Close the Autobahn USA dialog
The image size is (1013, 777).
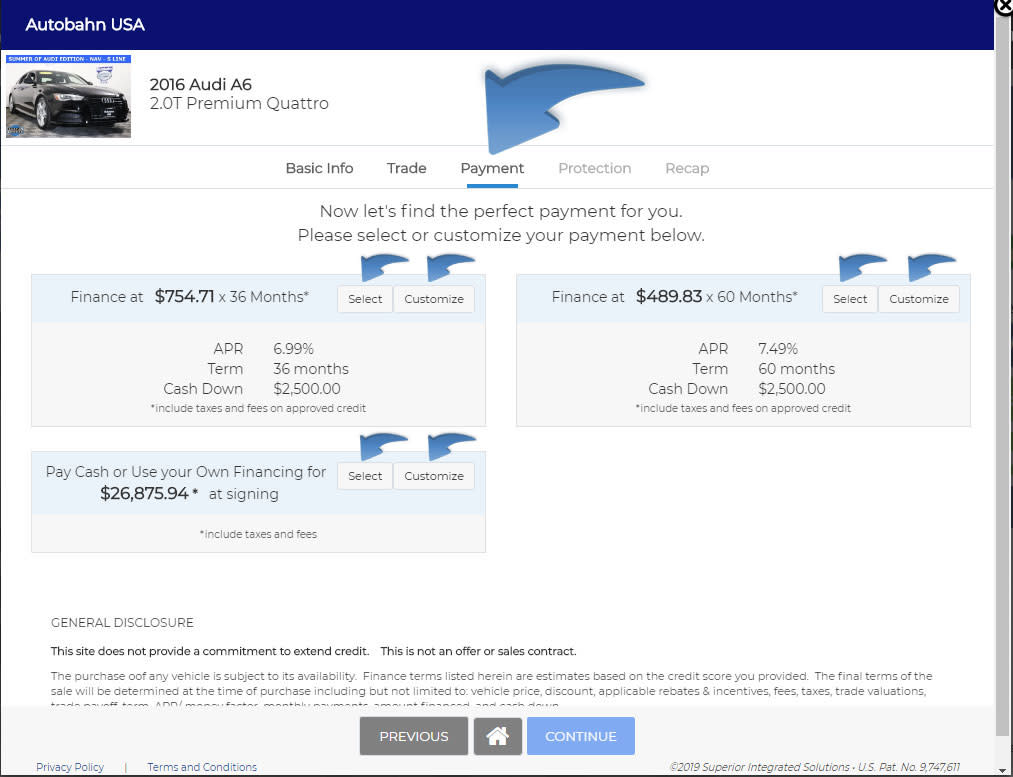pyautogui.click(x=1004, y=5)
